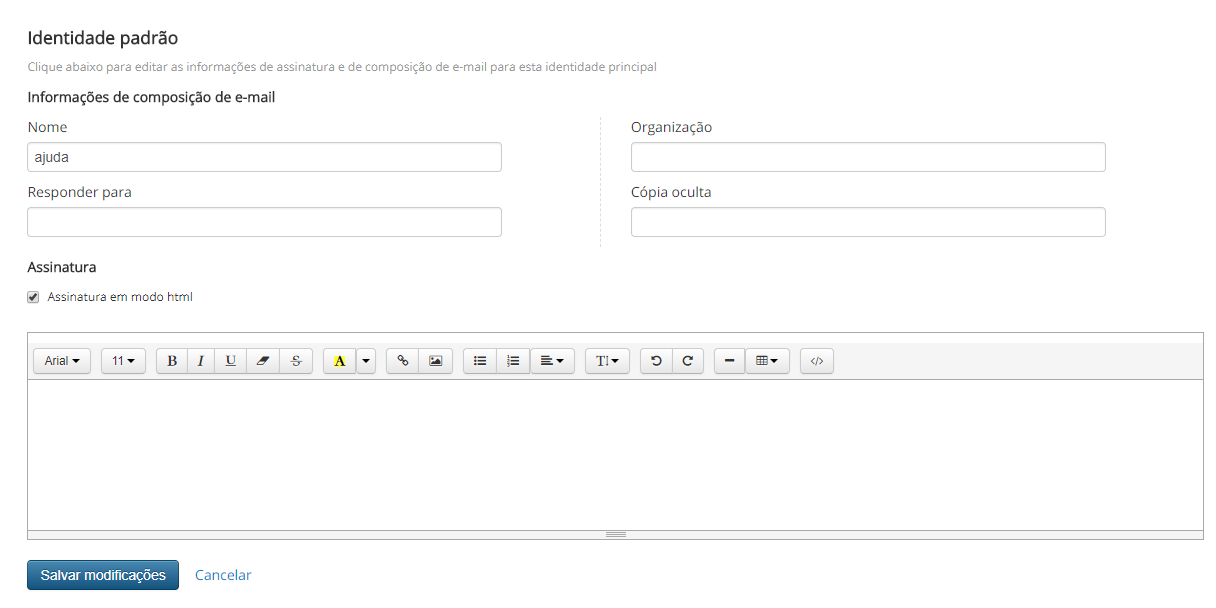Uncheck 'Assinatura em modo html' checkbox

33,297
